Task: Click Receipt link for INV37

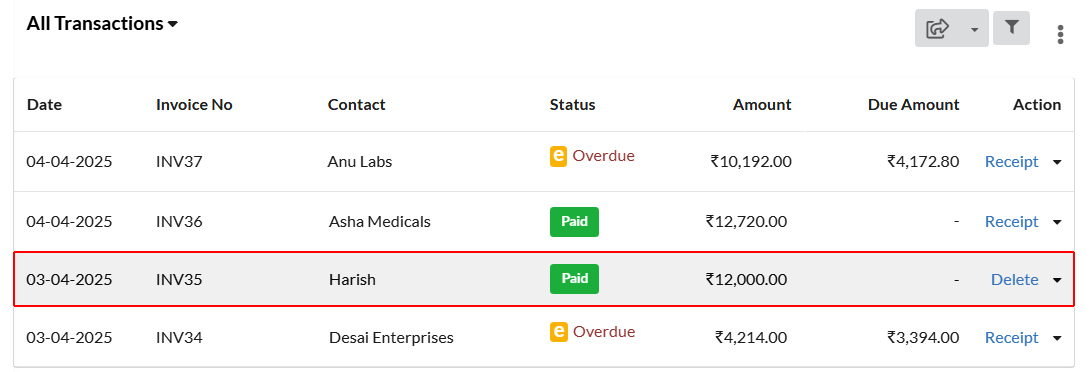Action: pos(1011,162)
